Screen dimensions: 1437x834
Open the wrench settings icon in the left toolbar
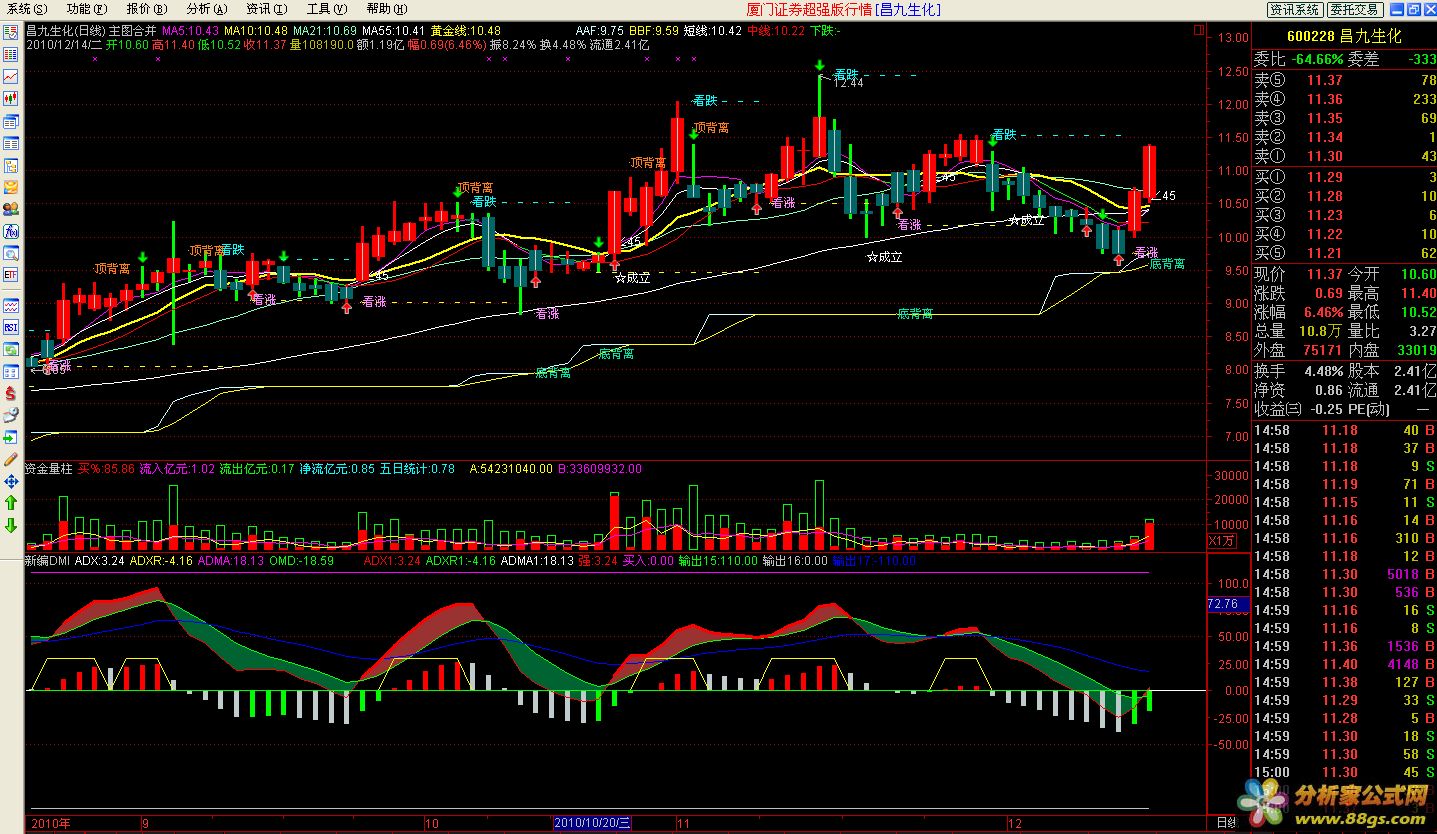11,416
